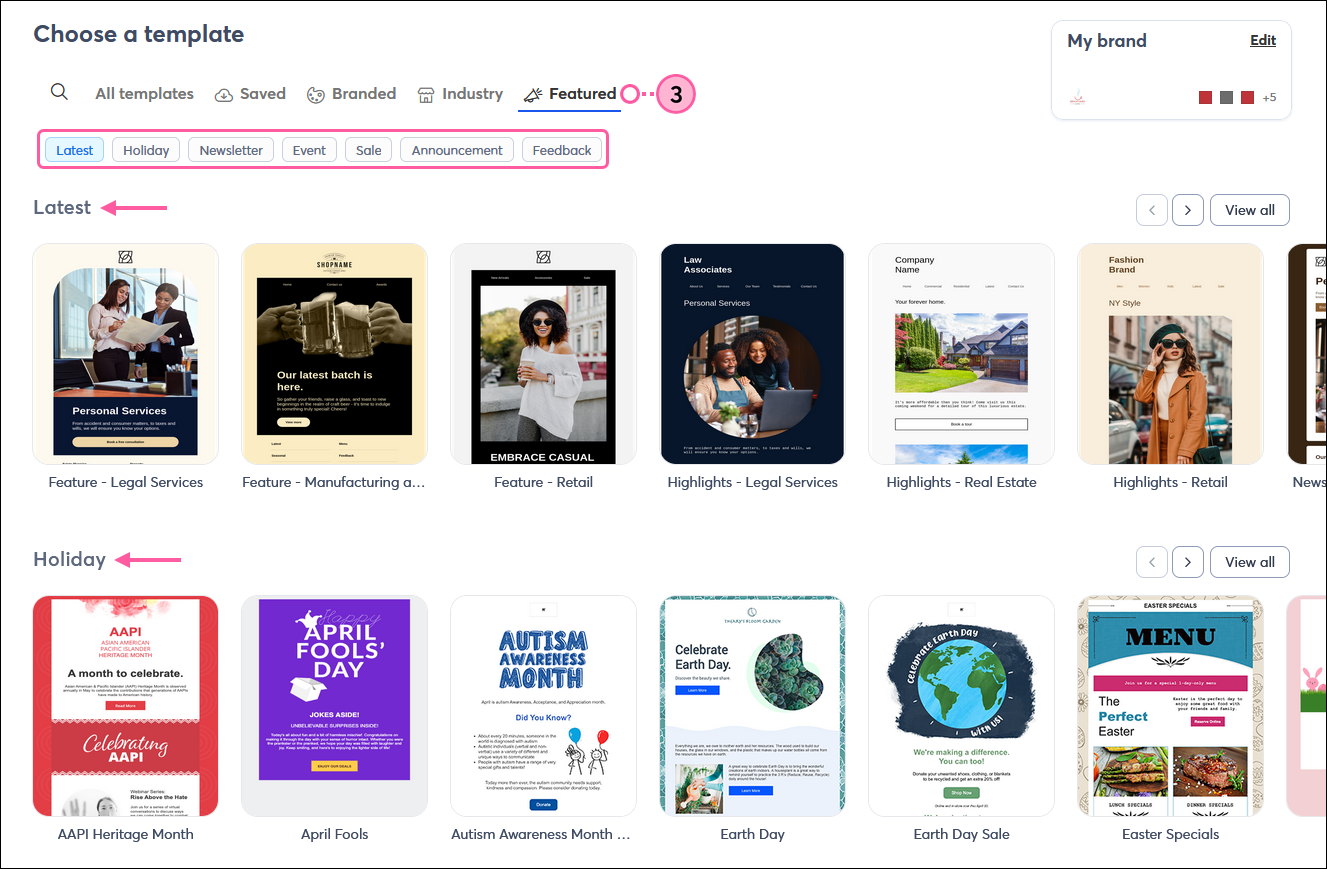Screen dimensions: 1327x869
Task: Click the Latest section heading
Action: point(62,207)
